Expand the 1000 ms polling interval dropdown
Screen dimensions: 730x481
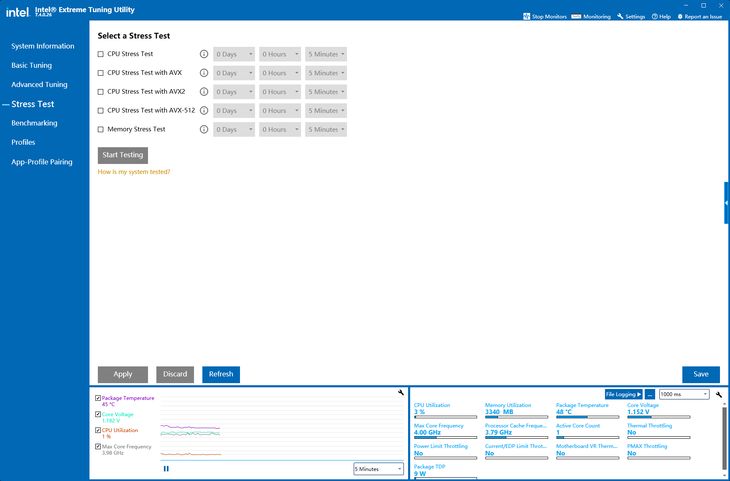click(x=684, y=394)
